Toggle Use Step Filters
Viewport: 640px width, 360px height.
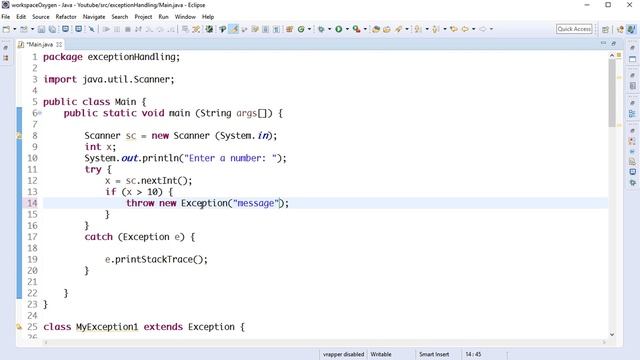point(196,29)
